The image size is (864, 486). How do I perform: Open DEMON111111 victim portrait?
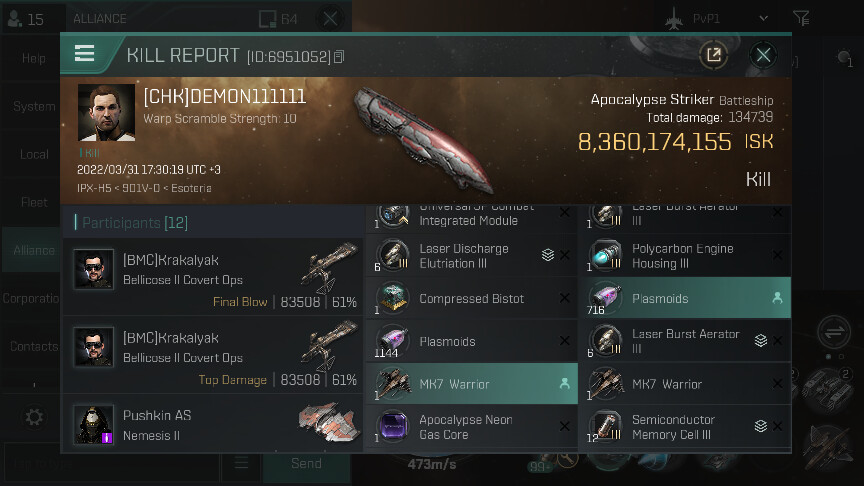106,112
